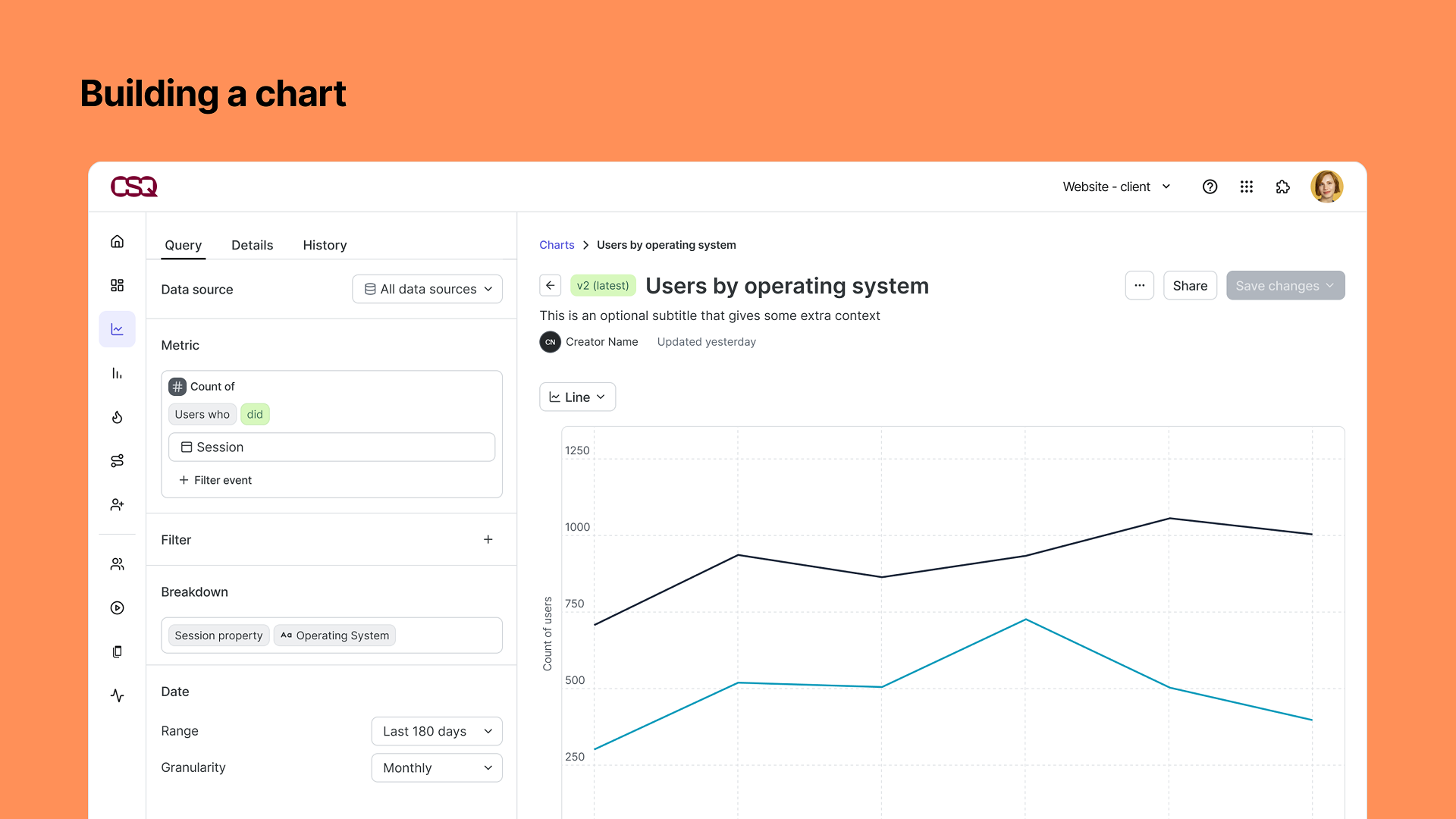This screenshot has width=1456, height=819.
Task: Expand the Save changes dropdown arrow
Action: [x=1330, y=286]
